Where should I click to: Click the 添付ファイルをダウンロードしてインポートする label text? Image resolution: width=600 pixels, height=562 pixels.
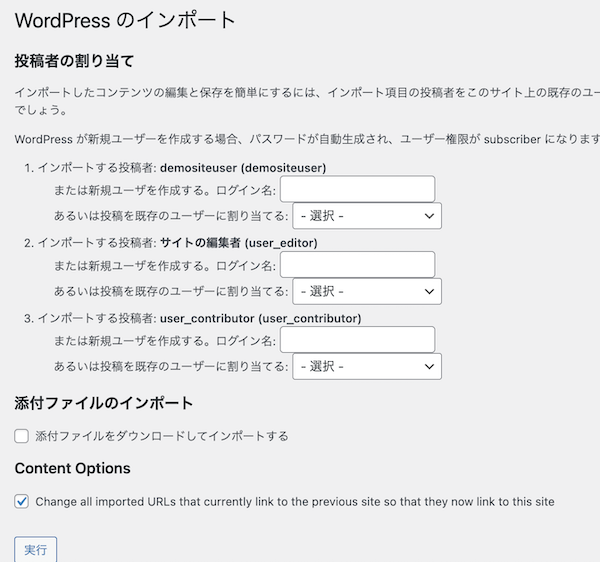point(161,436)
